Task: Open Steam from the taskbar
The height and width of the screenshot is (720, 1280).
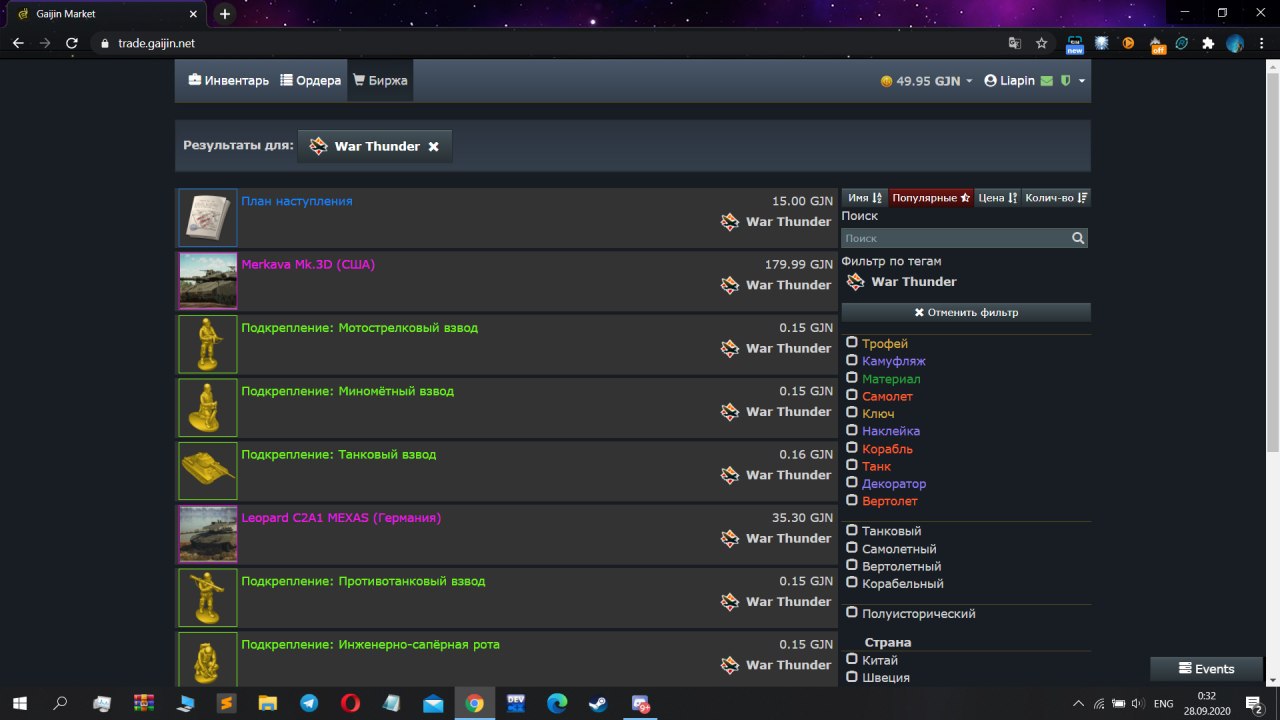Action: pos(597,704)
